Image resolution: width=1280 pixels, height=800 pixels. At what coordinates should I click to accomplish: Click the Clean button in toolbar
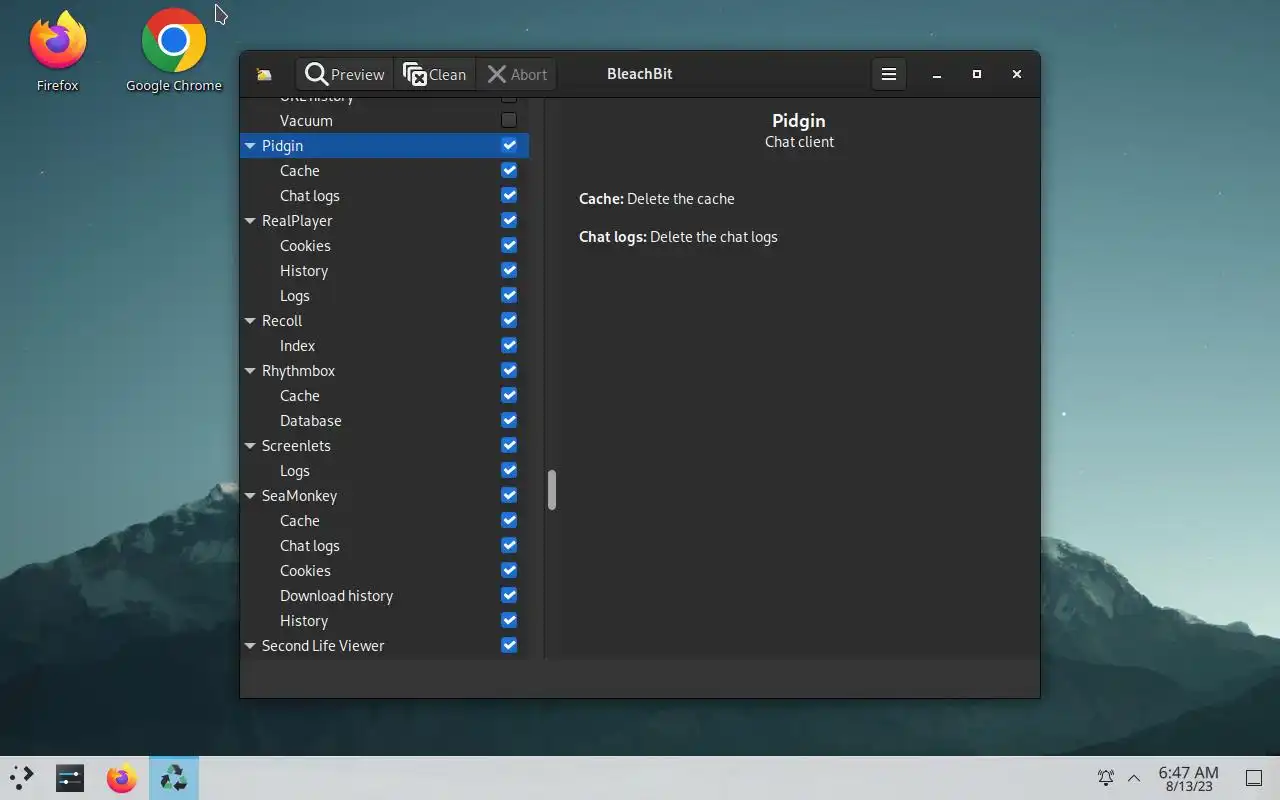click(435, 74)
